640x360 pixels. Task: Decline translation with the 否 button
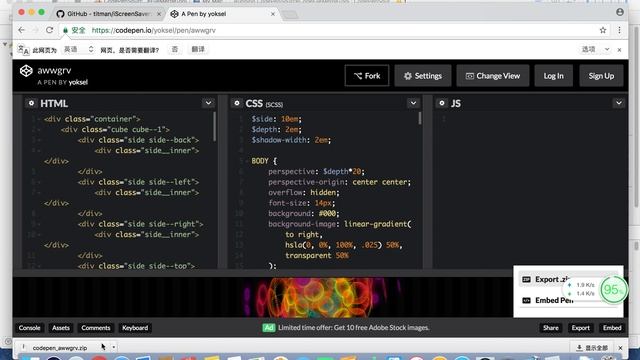pos(175,49)
